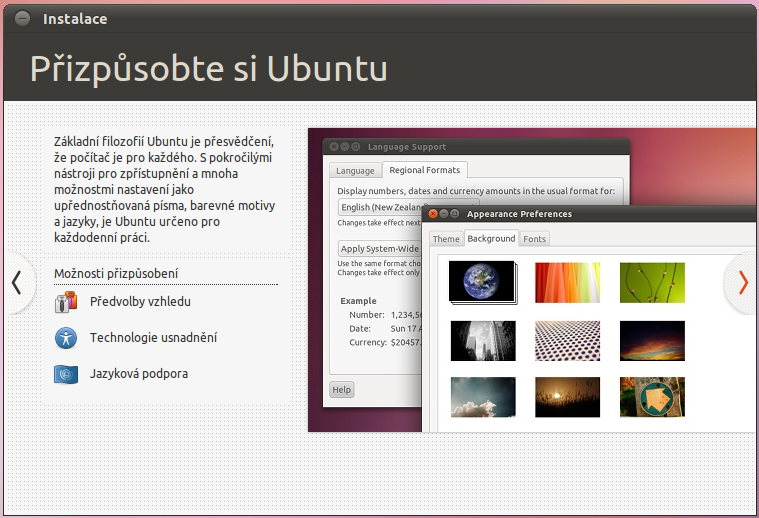
Task: Choose the dark sunset sky wallpaper
Action: [x=652, y=341]
